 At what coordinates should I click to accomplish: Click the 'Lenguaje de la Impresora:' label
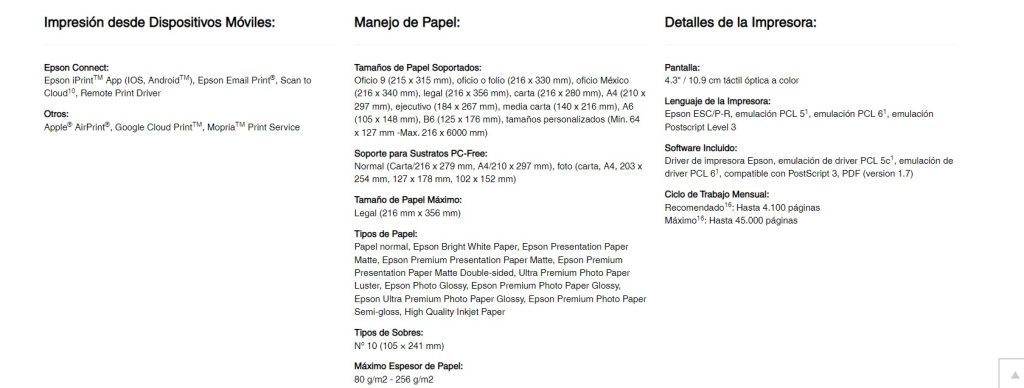(718, 101)
